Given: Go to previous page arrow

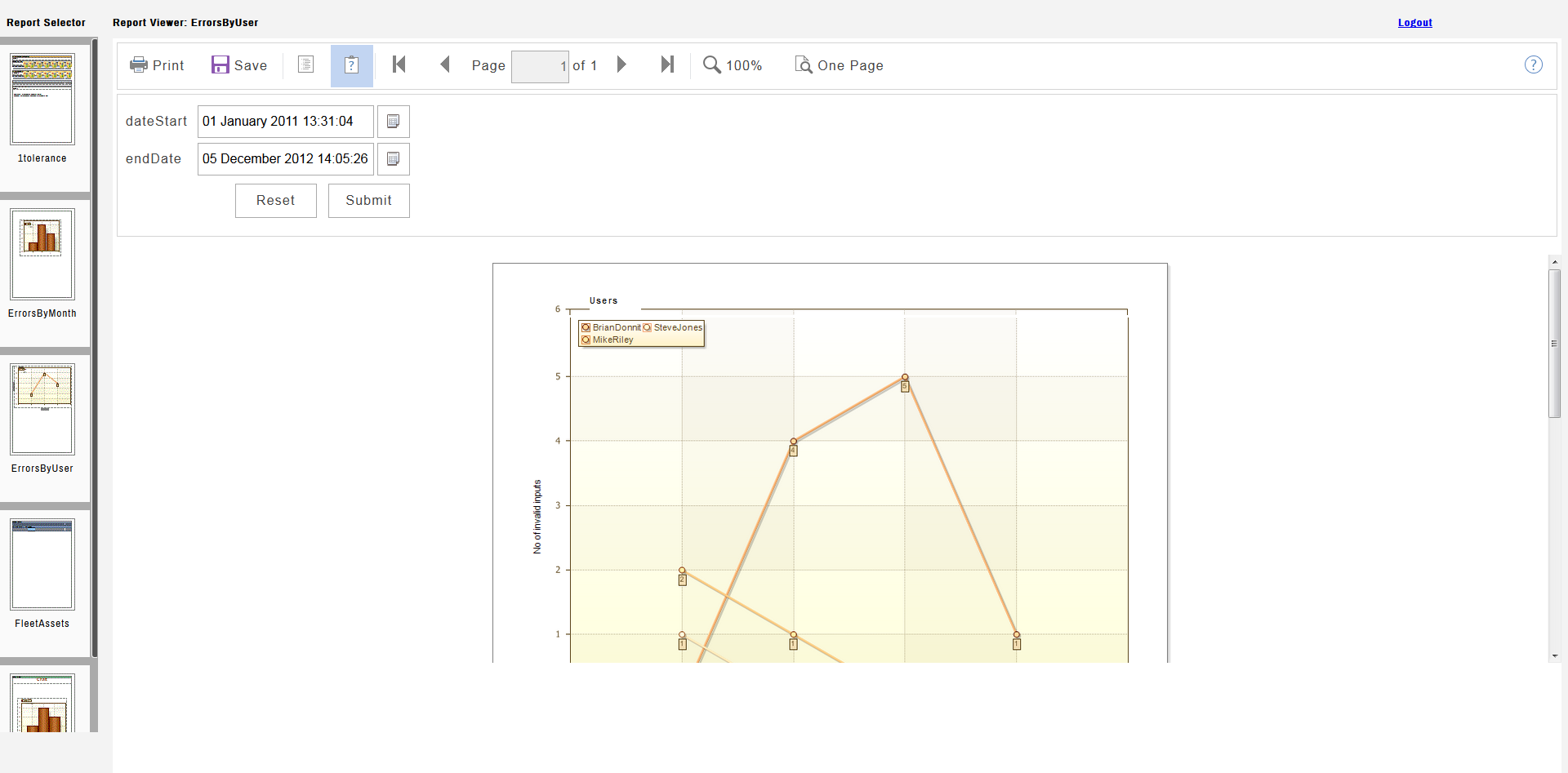Looking at the screenshot, I should click(x=445, y=64).
